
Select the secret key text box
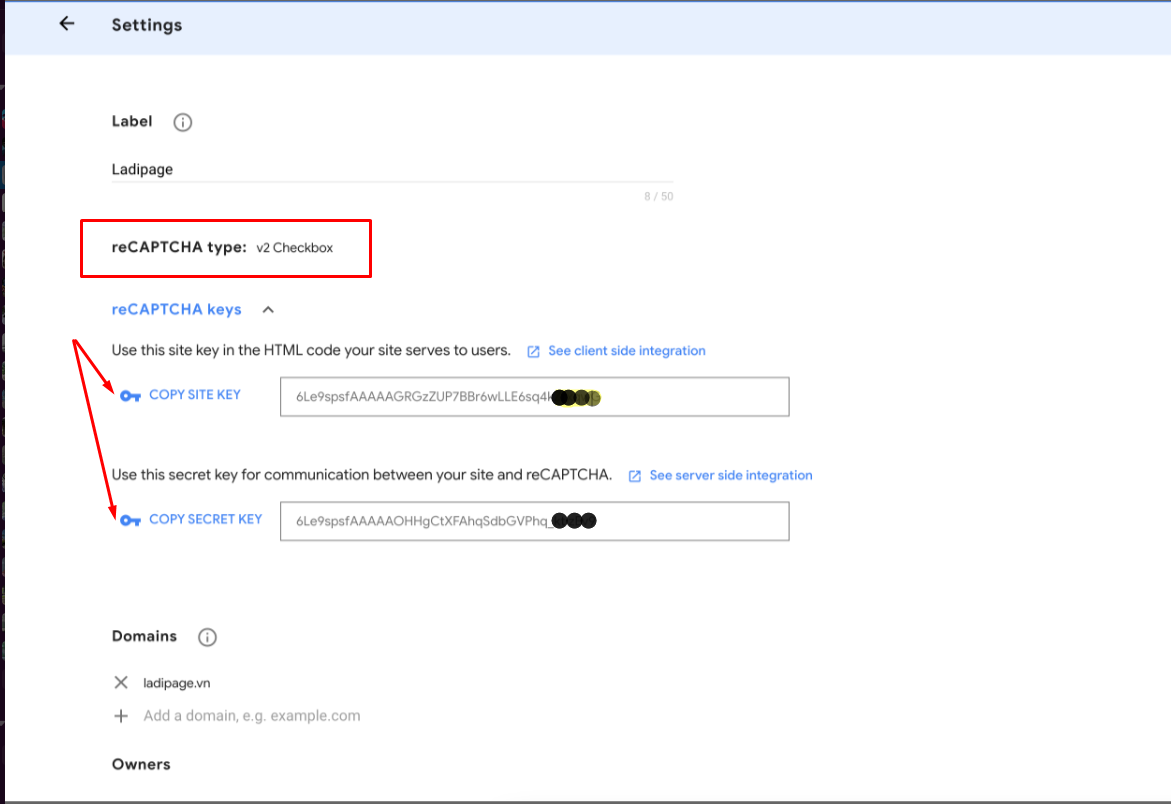[x=534, y=521]
